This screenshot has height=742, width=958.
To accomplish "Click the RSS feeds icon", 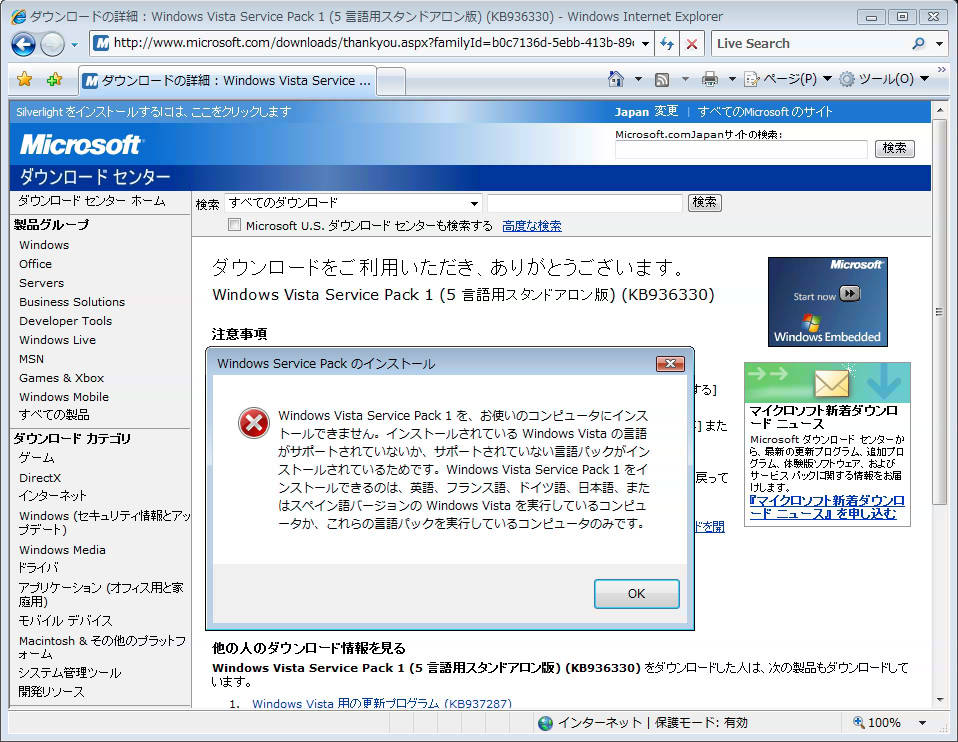I will coord(662,79).
